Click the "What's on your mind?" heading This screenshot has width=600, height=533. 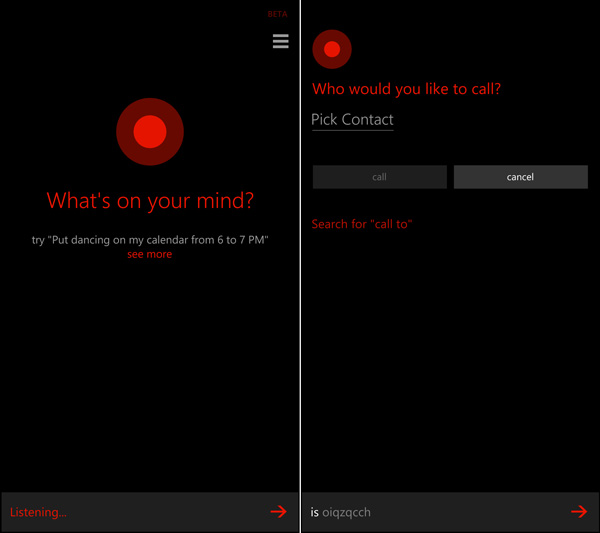150,201
